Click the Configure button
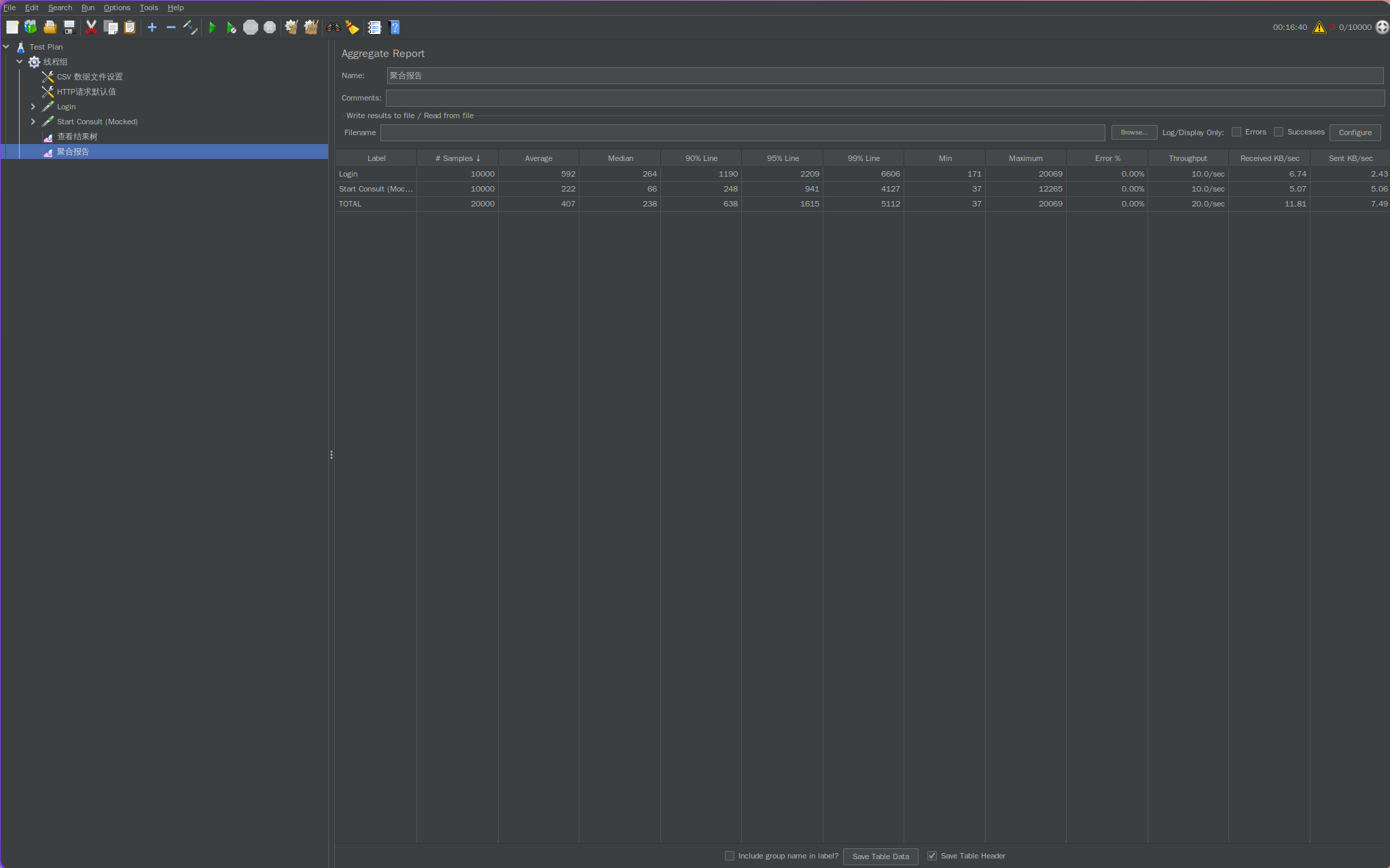This screenshot has width=1390, height=868. tap(1355, 133)
